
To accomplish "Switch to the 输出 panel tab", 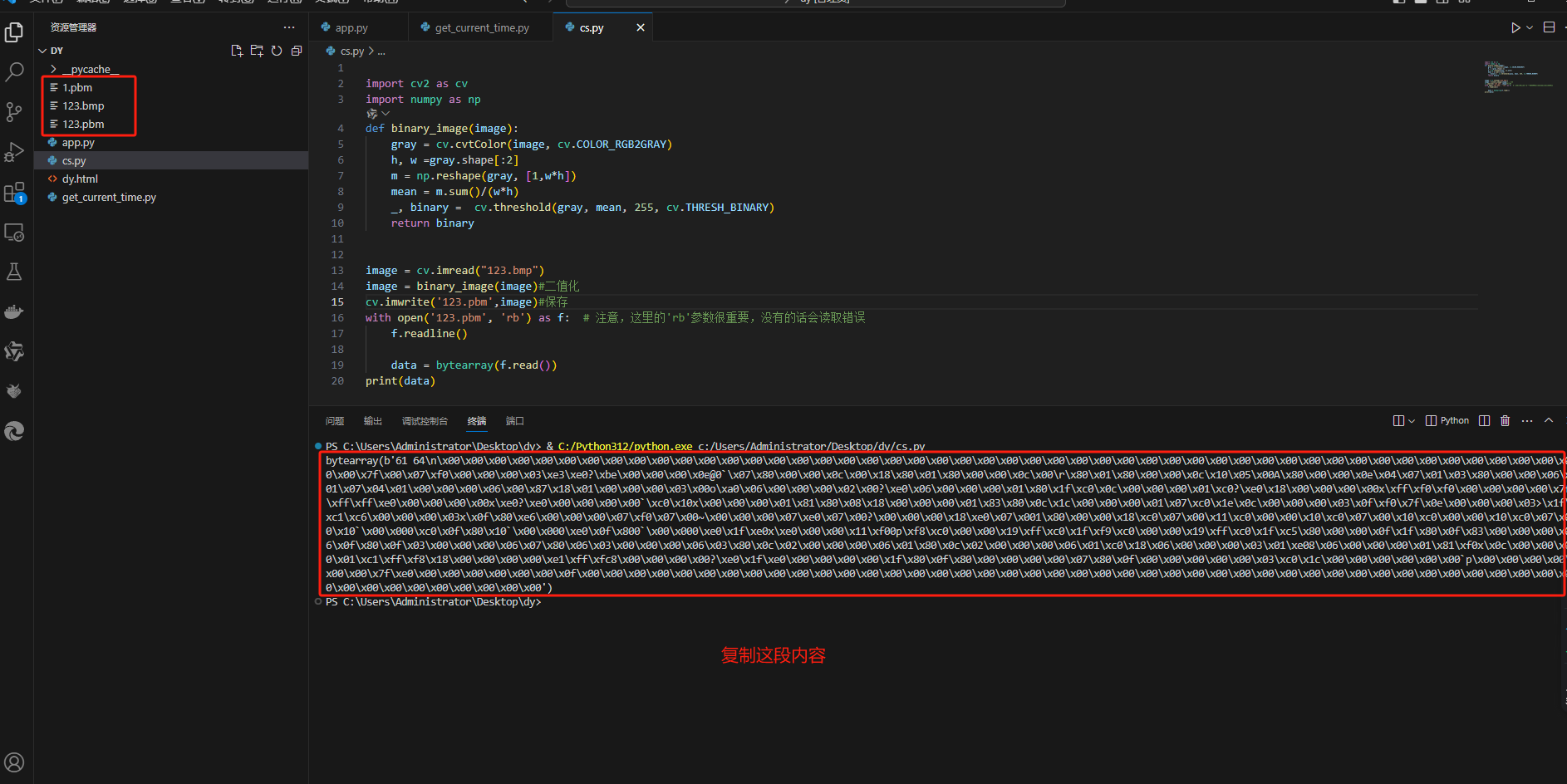I will tap(373, 421).
